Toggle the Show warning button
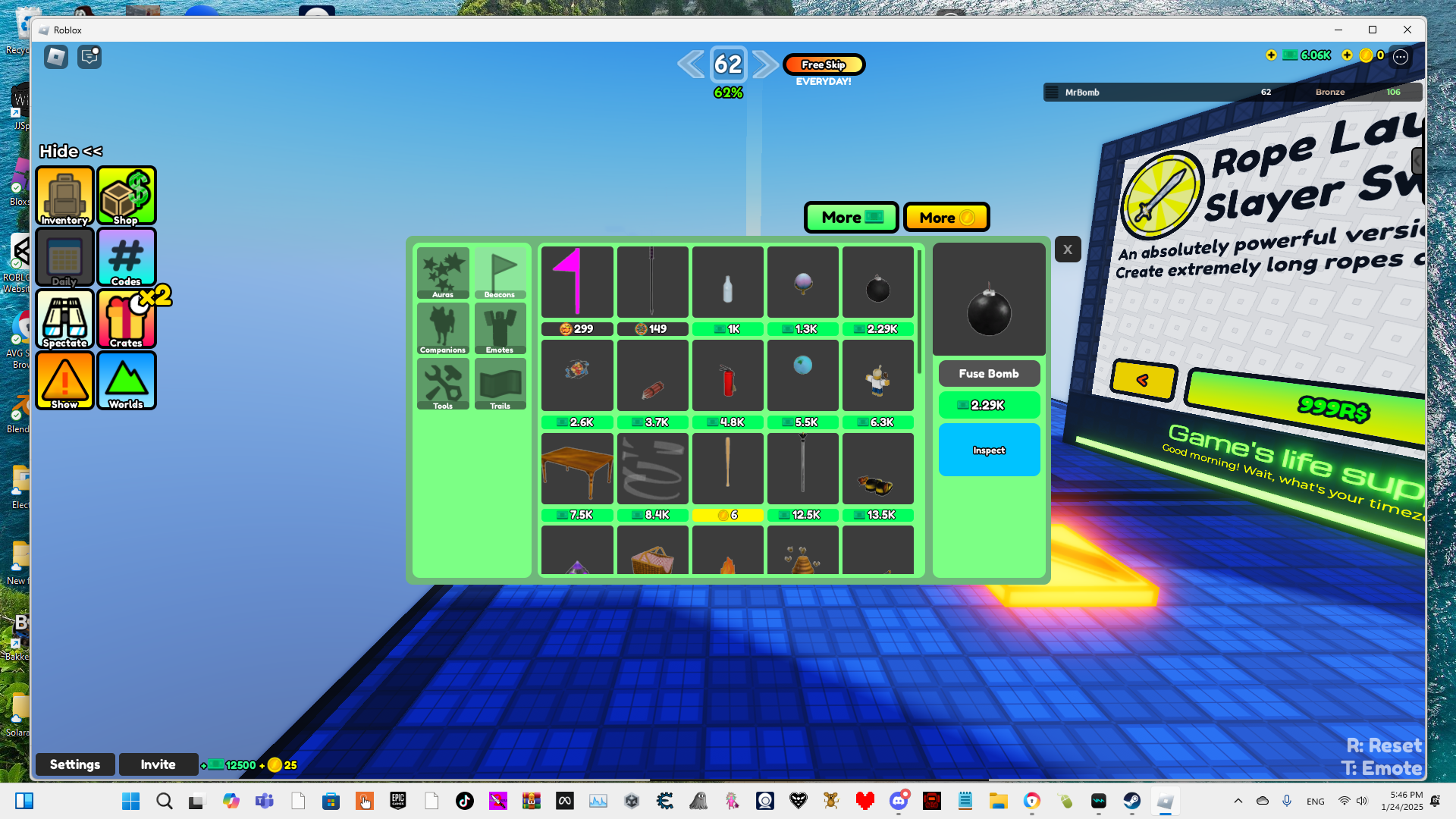Viewport: 1456px width, 819px height. pos(64,381)
